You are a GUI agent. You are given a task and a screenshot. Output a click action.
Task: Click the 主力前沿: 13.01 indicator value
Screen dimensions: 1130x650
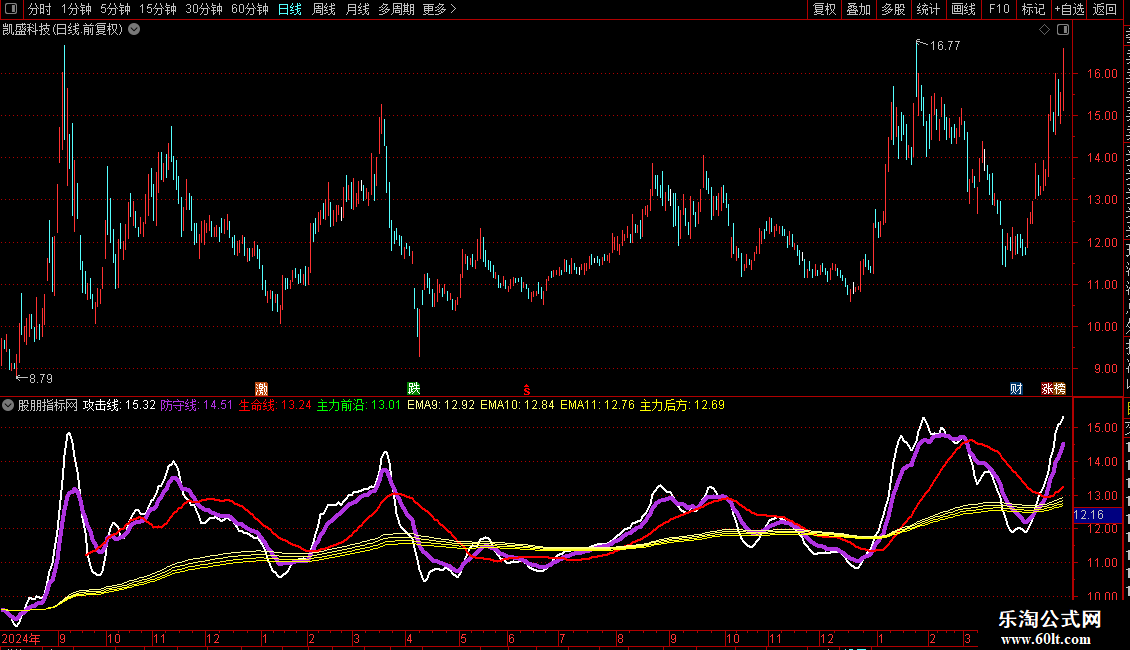tap(358, 405)
